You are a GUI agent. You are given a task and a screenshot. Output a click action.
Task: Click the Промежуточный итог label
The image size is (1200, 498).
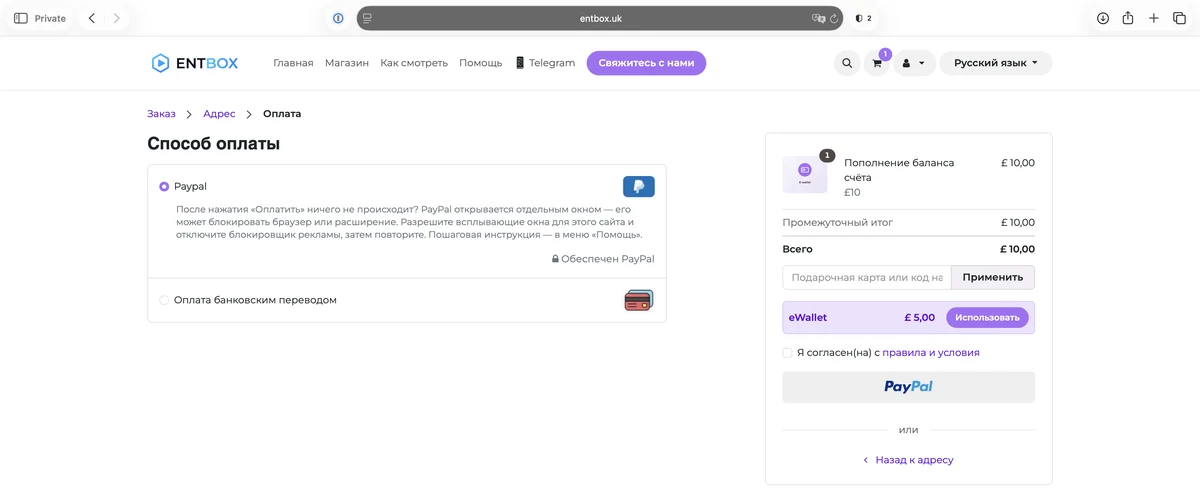838,223
